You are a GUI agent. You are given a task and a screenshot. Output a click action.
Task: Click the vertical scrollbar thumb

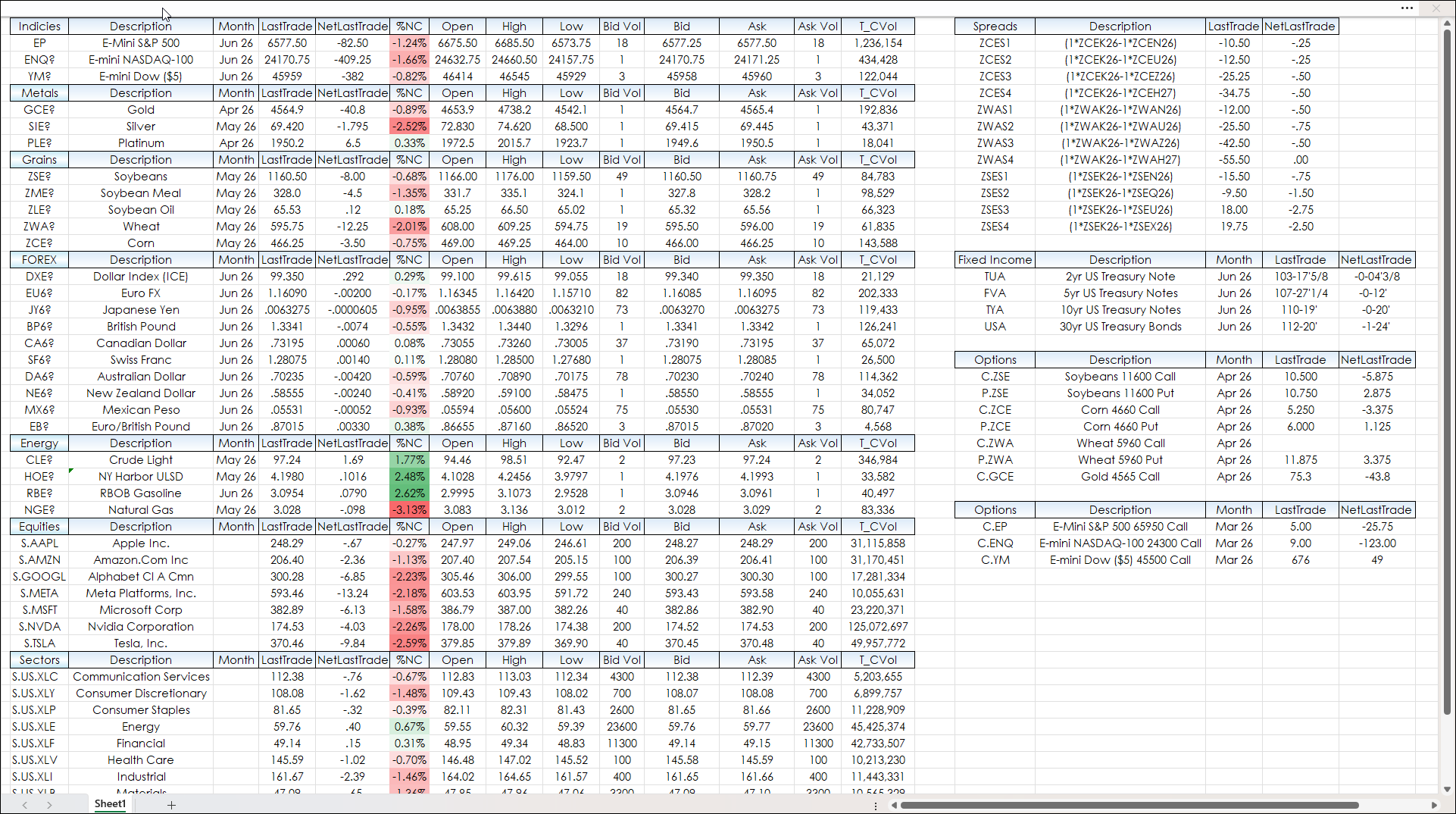[1447, 371]
